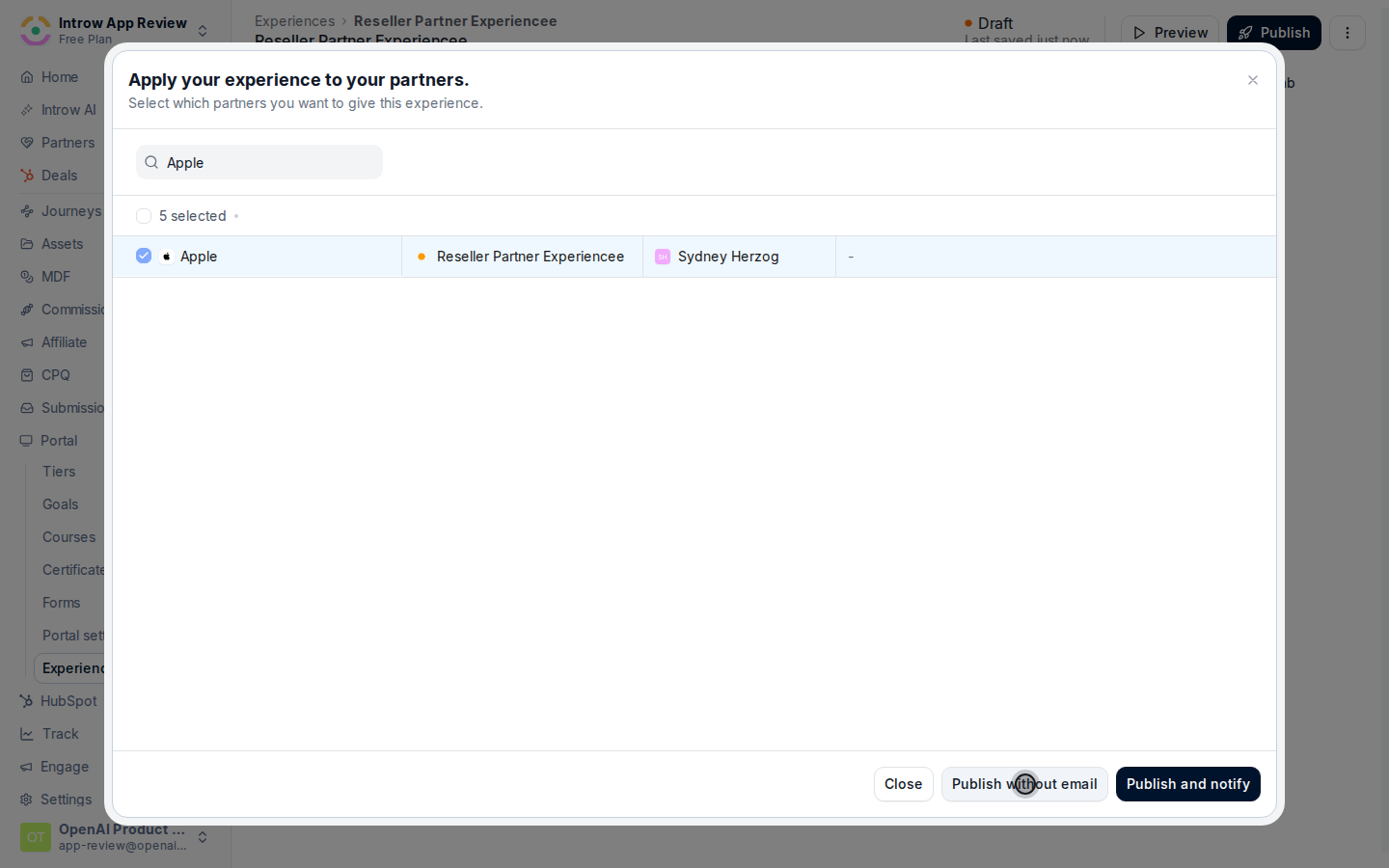The height and width of the screenshot is (868, 1389).
Task: Open Courses under Portal
Action: 68,537
